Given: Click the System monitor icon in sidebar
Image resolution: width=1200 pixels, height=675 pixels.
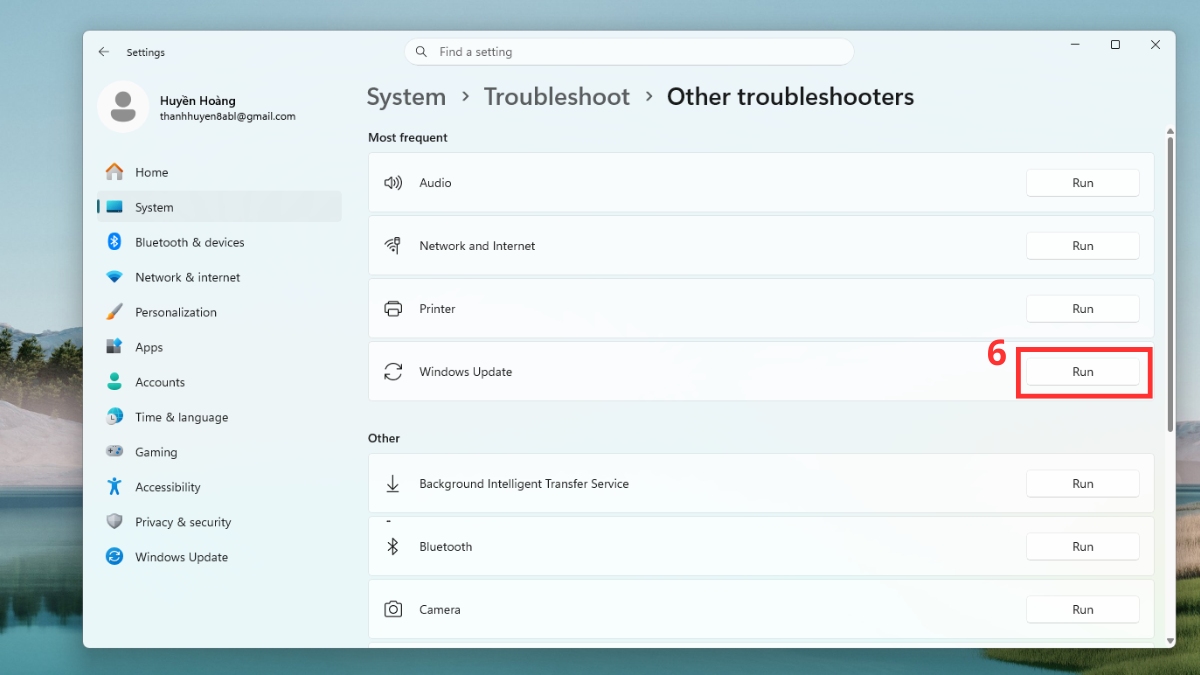Looking at the screenshot, I should click(115, 207).
